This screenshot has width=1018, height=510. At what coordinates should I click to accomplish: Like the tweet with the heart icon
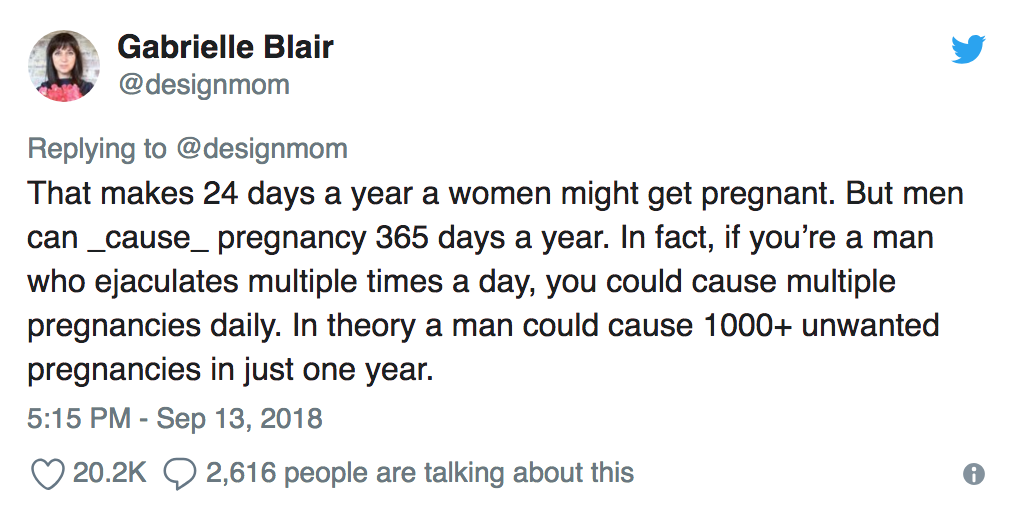click(48, 474)
